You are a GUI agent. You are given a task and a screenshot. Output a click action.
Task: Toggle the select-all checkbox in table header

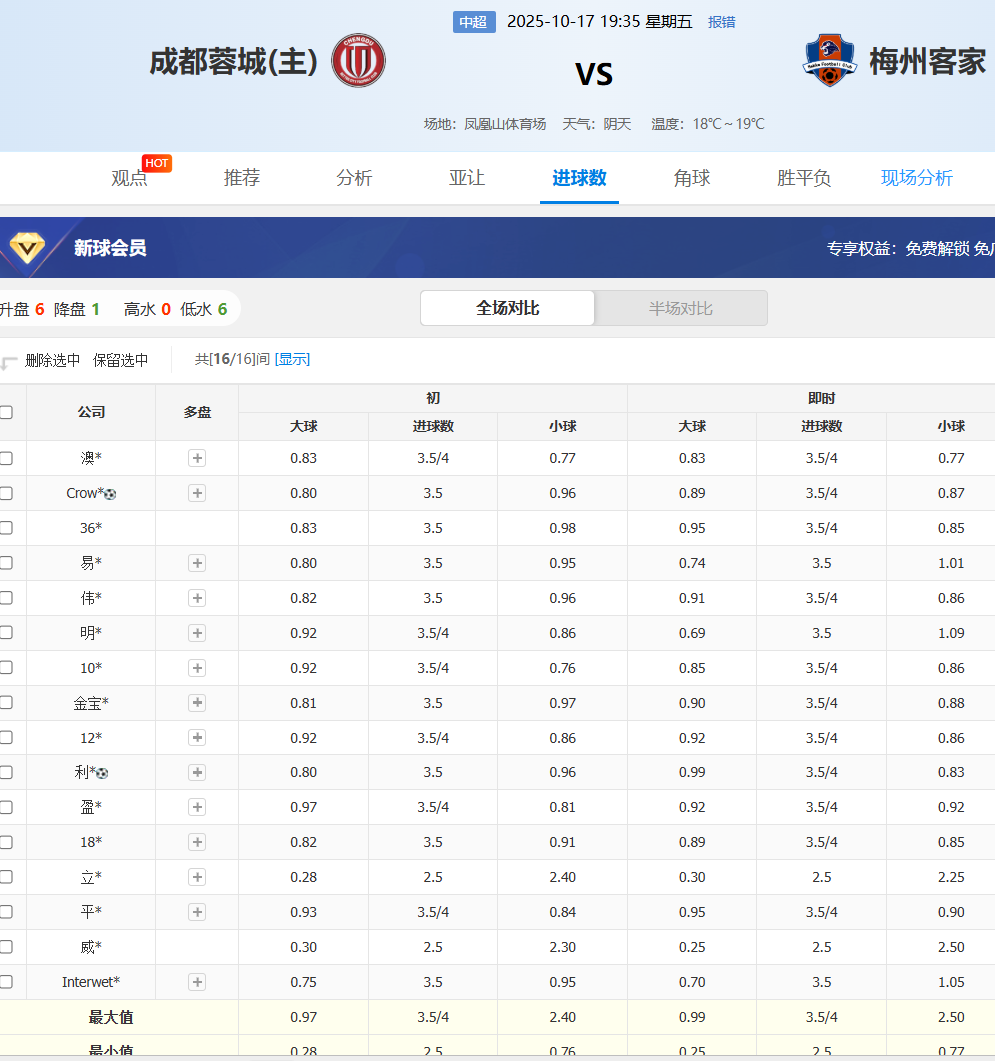pos(6,412)
